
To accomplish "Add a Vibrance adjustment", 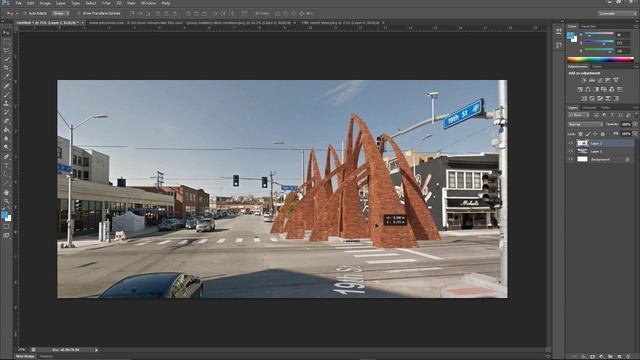I will point(616,80).
